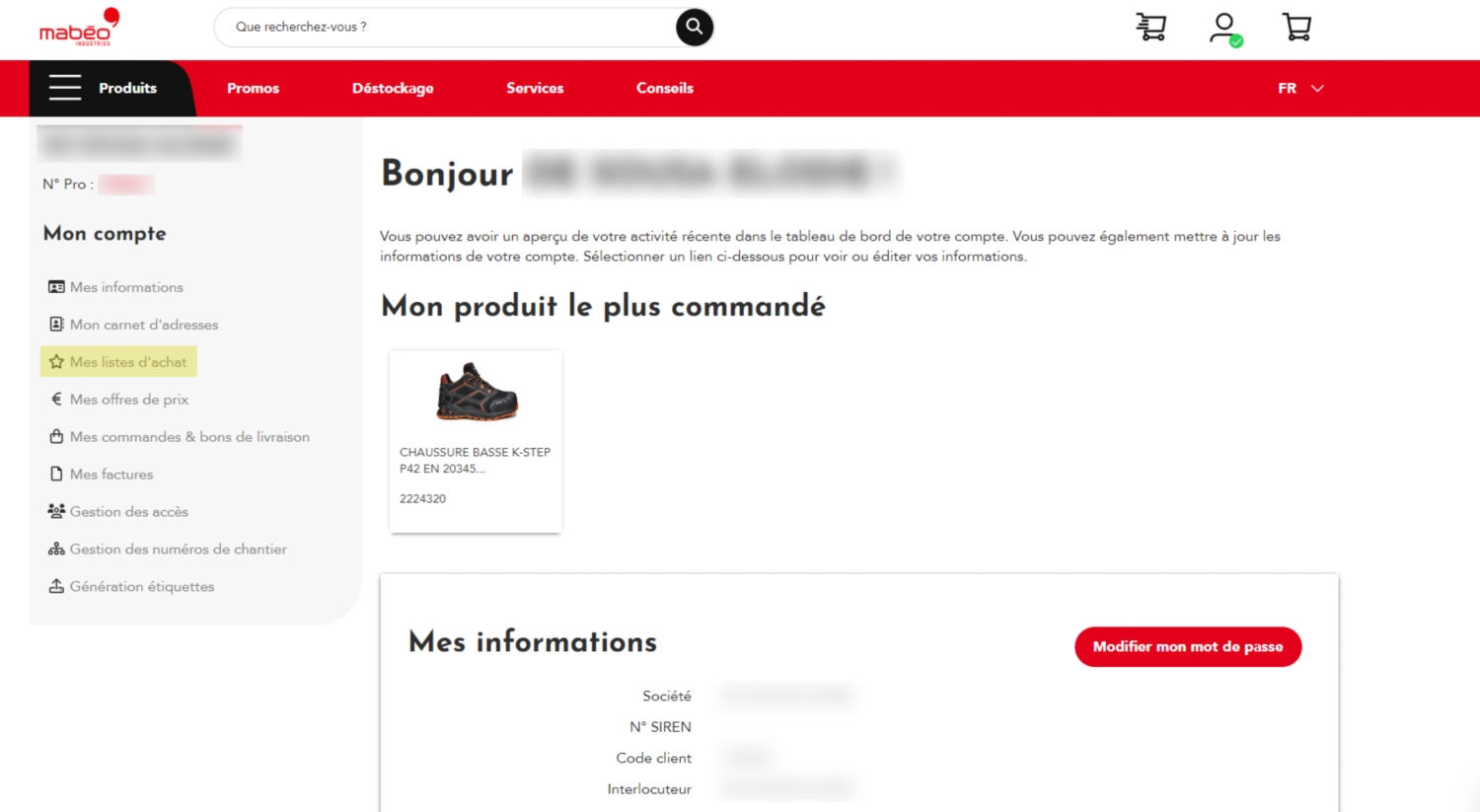This screenshot has width=1480, height=812.
Task: Focus the Que recherchez-vous search field
Action: point(444,27)
